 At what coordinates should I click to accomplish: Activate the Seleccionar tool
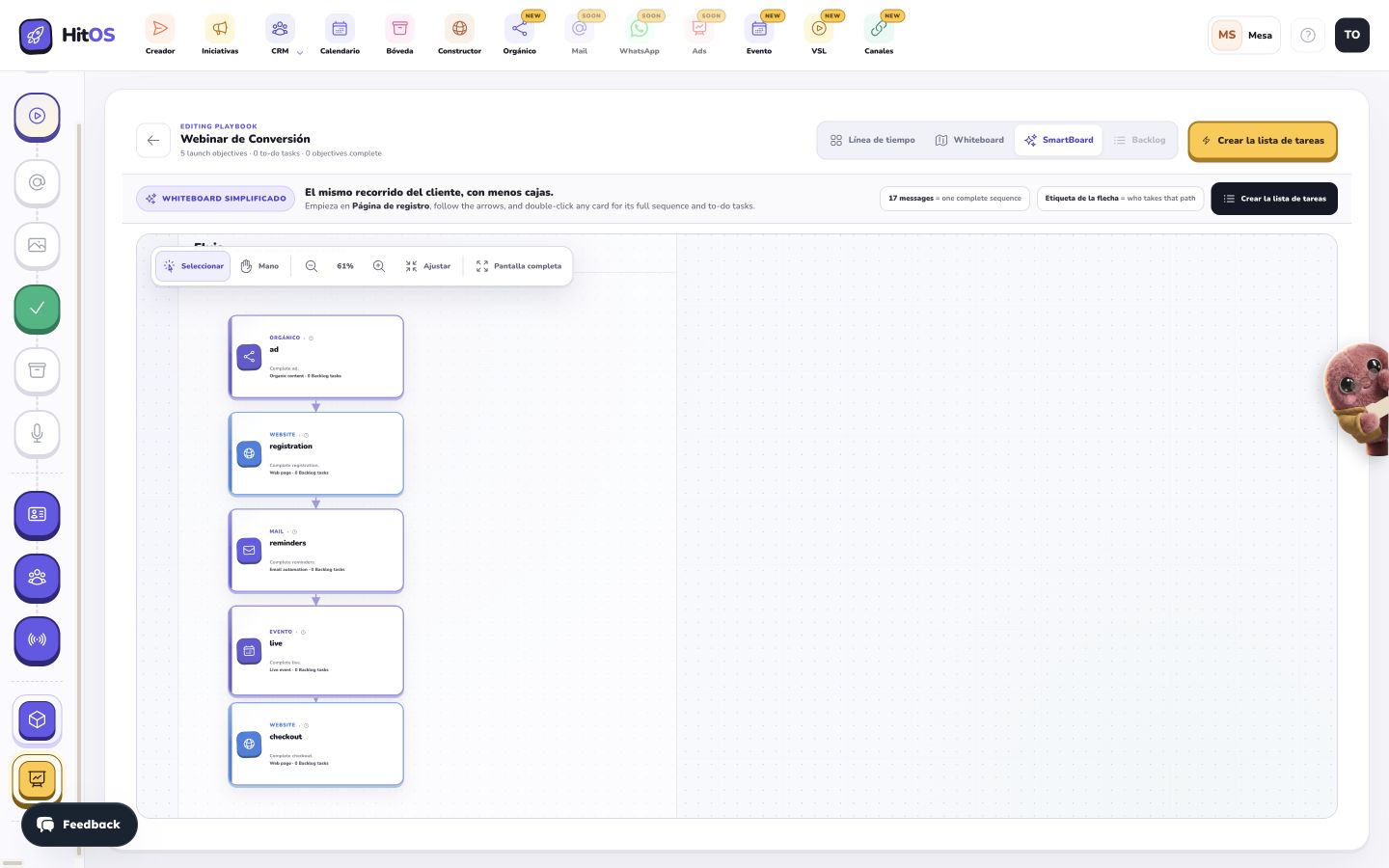point(193,266)
